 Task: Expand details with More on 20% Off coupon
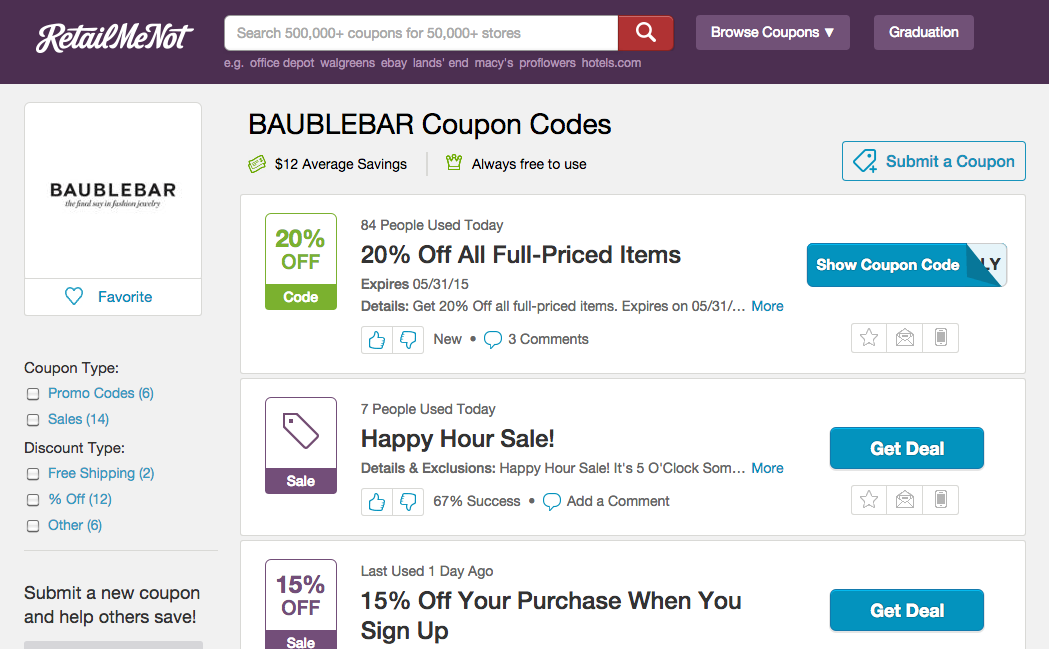tap(767, 306)
